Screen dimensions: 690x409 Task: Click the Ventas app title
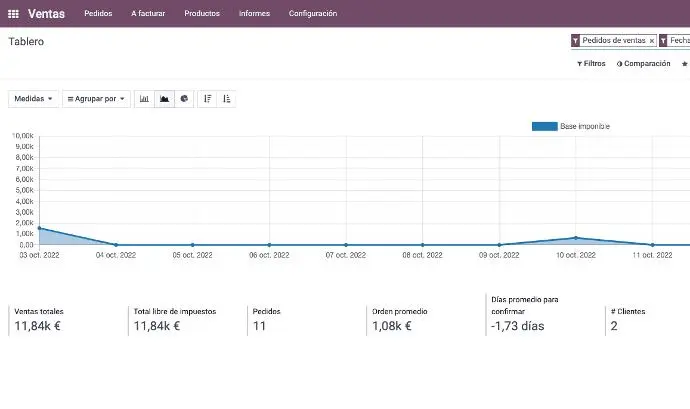tap(47, 14)
